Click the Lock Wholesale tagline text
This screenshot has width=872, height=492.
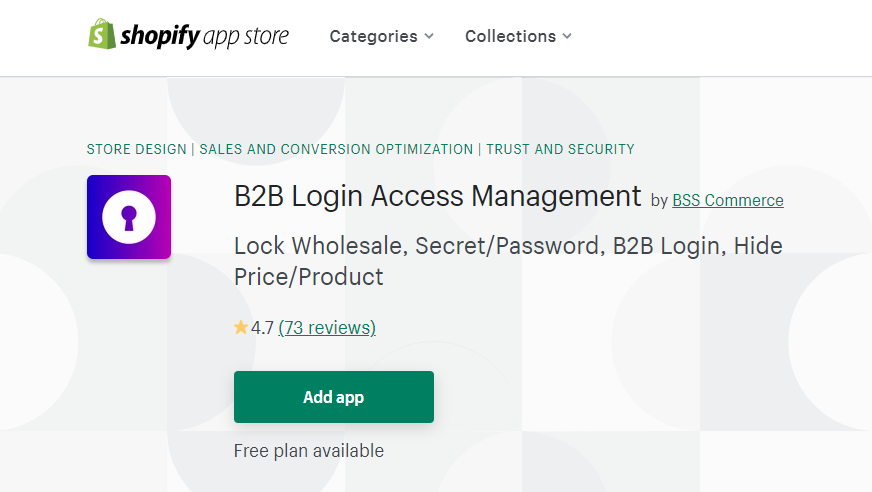coord(508,261)
